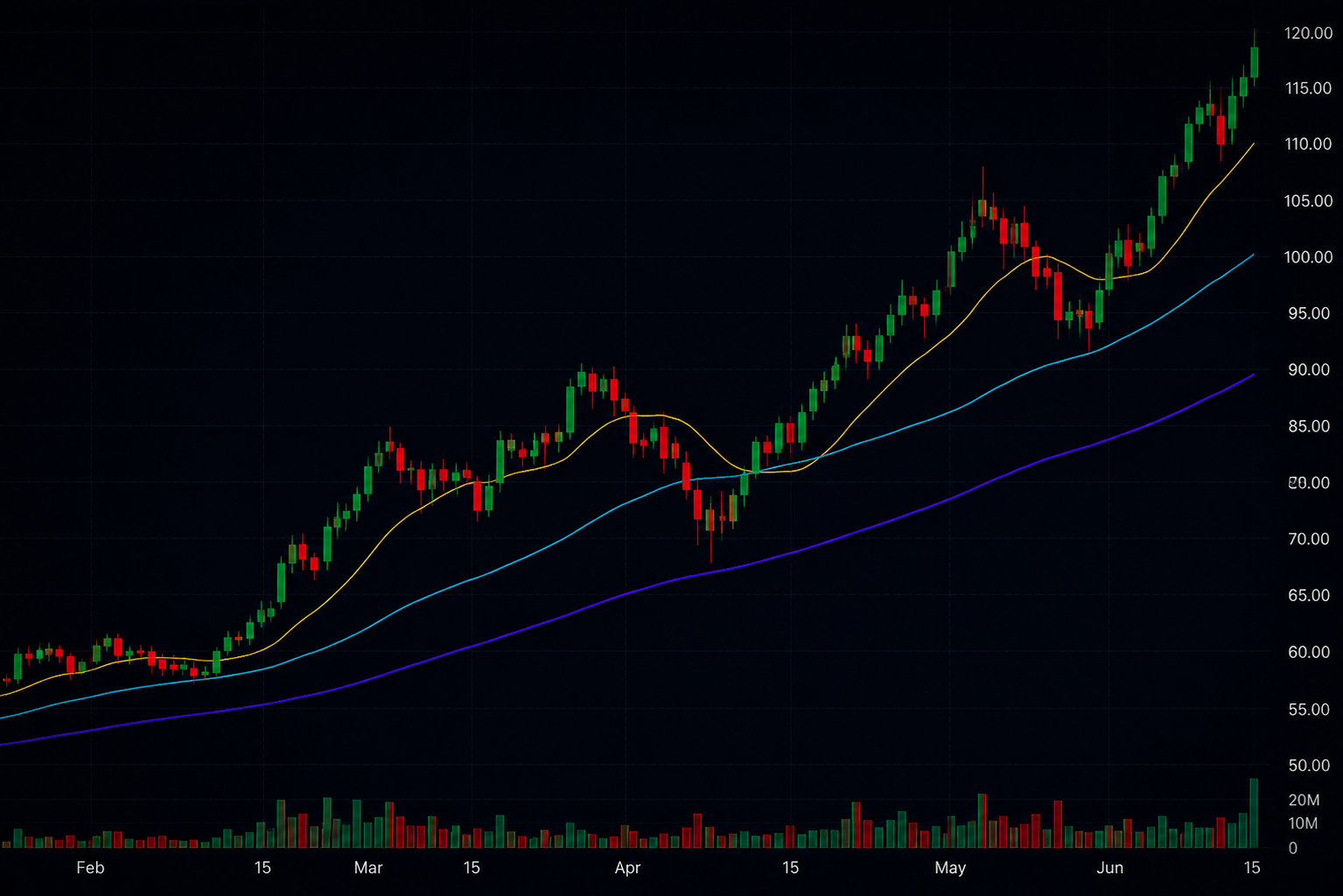Click the 60.00 price axis label
This screenshot has width=1343, height=896.
(1309, 652)
